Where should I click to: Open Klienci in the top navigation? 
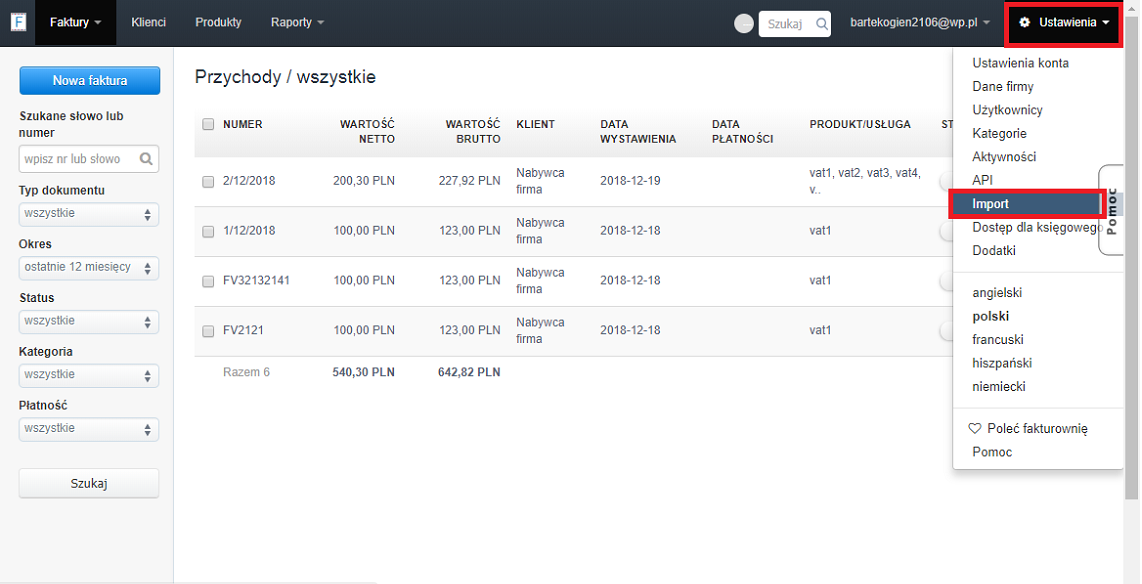click(x=148, y=23)
